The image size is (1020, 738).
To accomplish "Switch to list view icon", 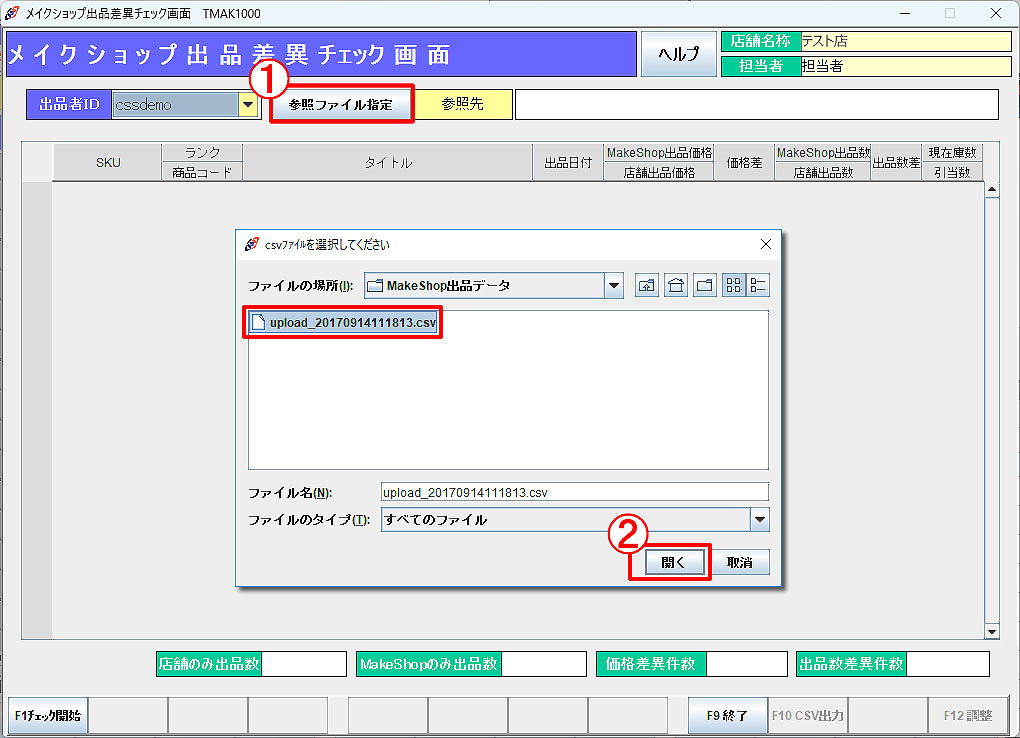I will [x=734, y=285].
